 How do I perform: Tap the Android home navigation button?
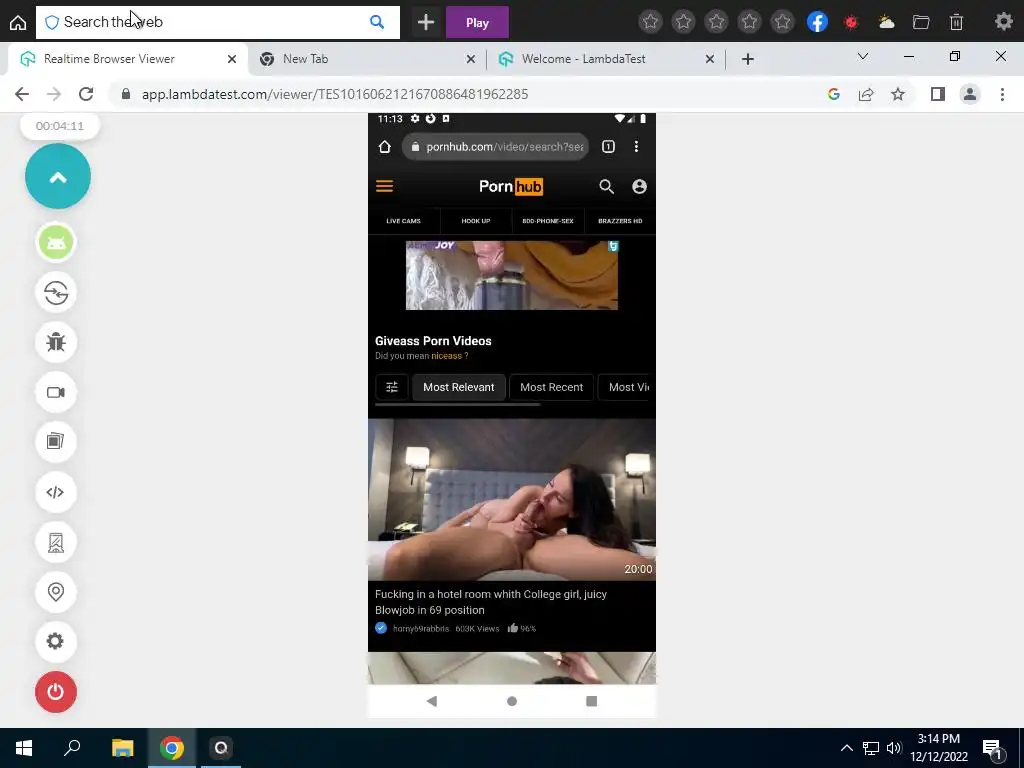coord(512,701)
